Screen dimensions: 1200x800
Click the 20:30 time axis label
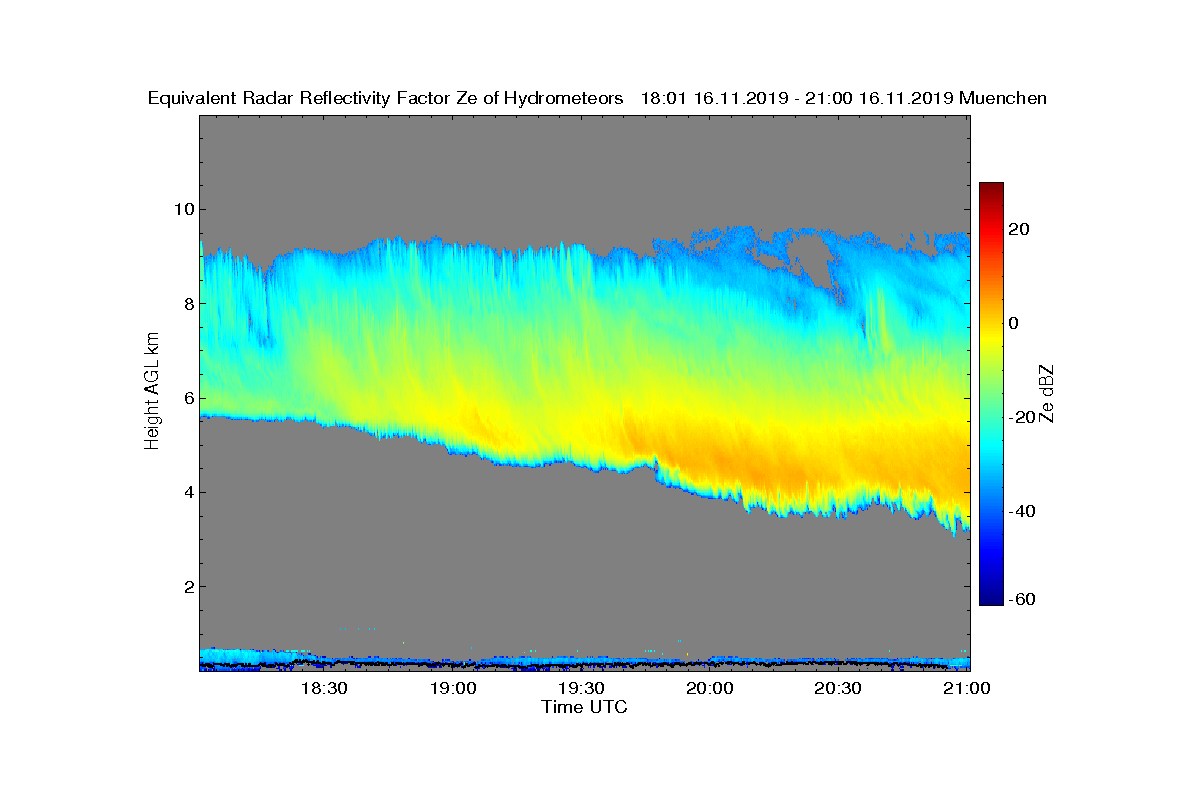click(x=839, y=688)
